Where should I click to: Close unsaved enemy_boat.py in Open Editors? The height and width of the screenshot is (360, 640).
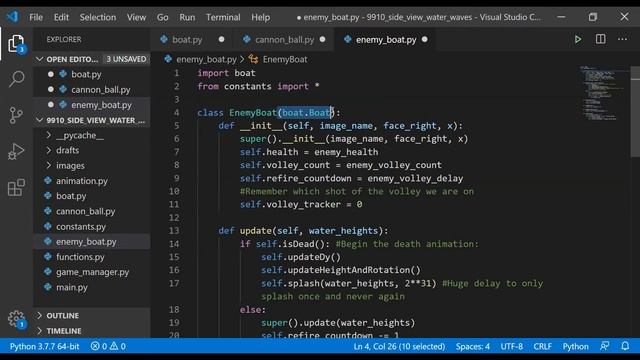click(x=51, y=105)
